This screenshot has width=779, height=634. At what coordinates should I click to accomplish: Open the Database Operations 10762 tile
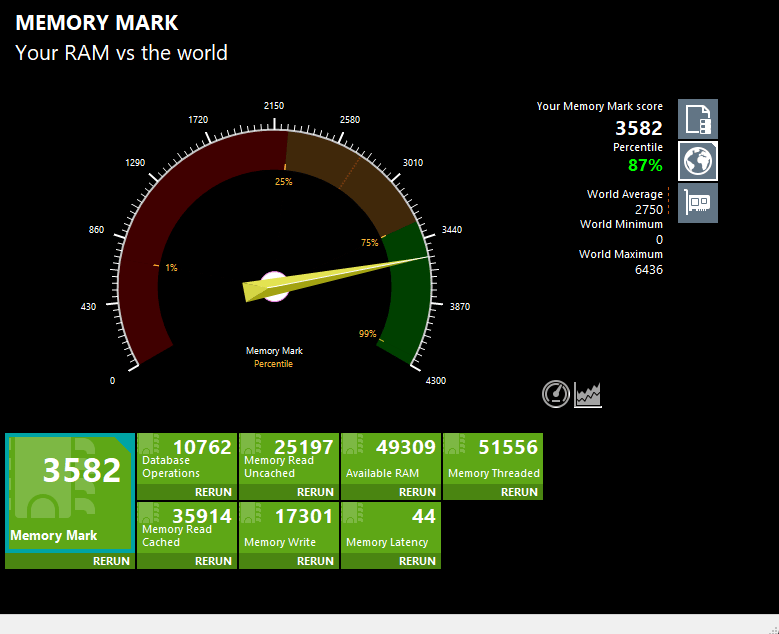pyautogui.click(x=187, y=459)
